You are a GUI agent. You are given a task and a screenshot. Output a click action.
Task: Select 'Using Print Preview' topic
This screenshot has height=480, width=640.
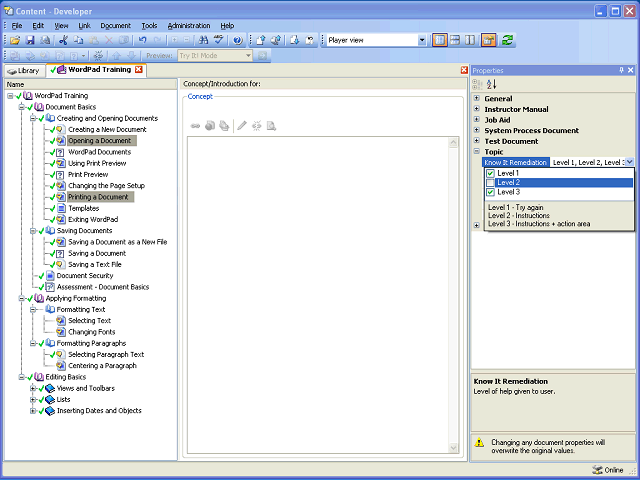pos(97,163)
